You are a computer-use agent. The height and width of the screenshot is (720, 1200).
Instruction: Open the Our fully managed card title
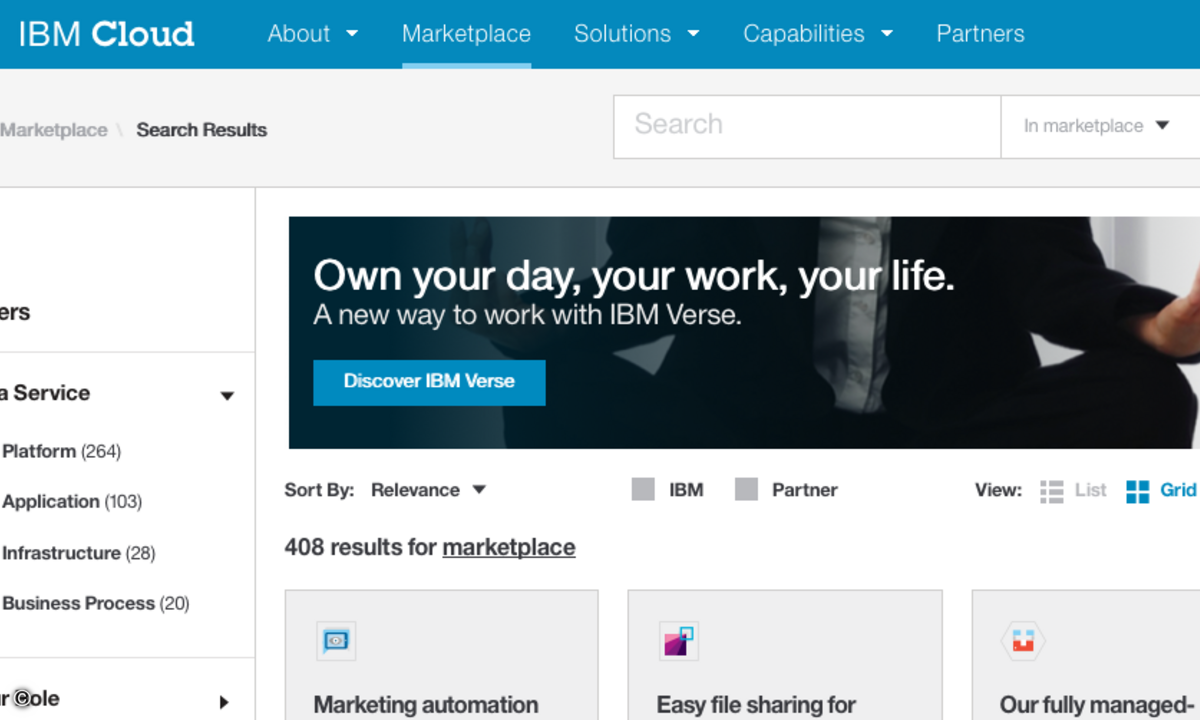1097,705
